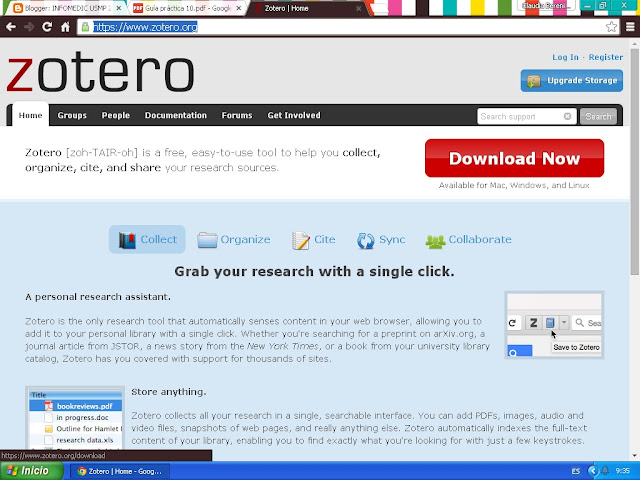Open the People navigation item
The image size is (640, 480).
(x=116, y=115)
